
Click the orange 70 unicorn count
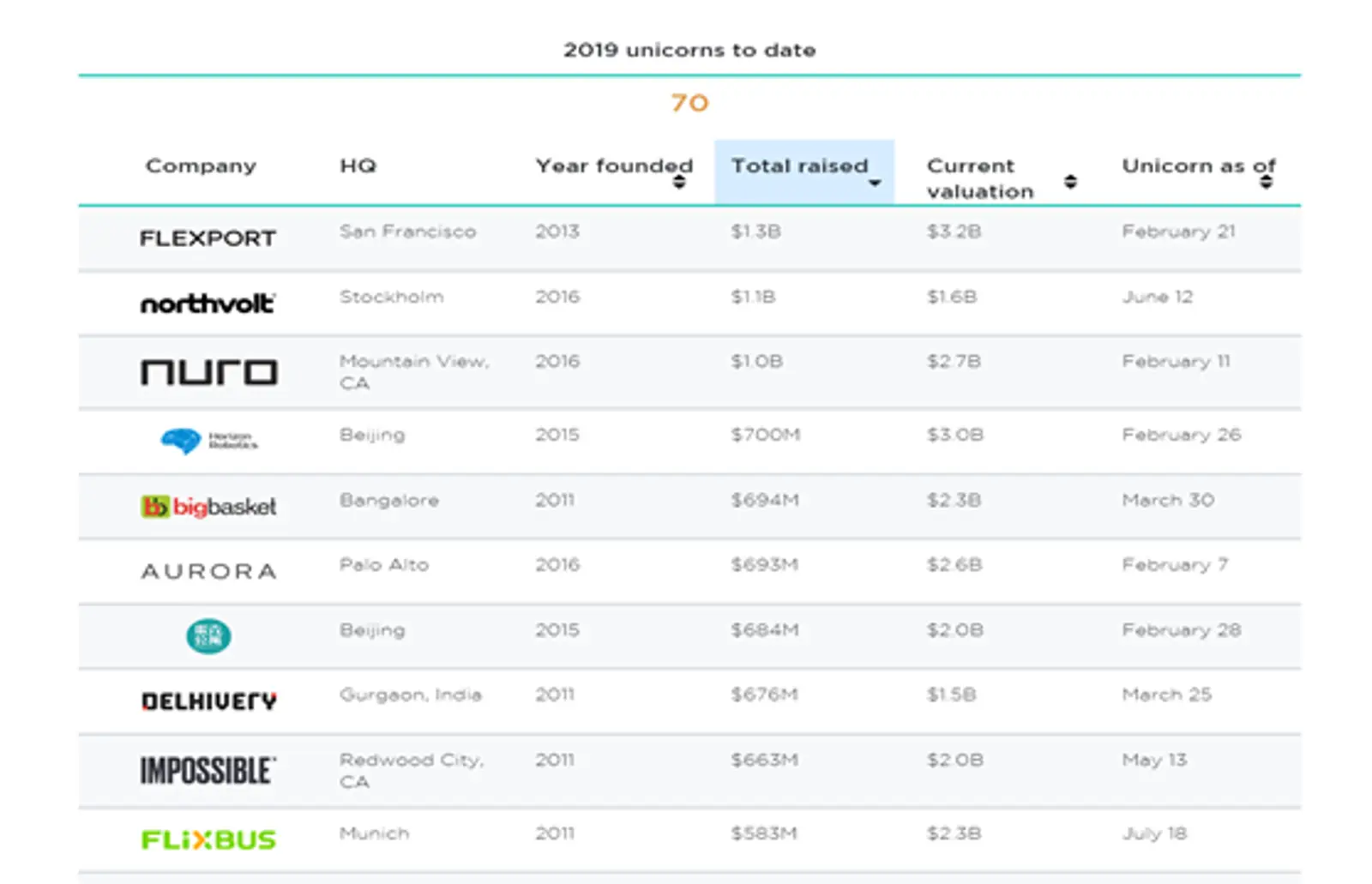click(x=689, y=104)
